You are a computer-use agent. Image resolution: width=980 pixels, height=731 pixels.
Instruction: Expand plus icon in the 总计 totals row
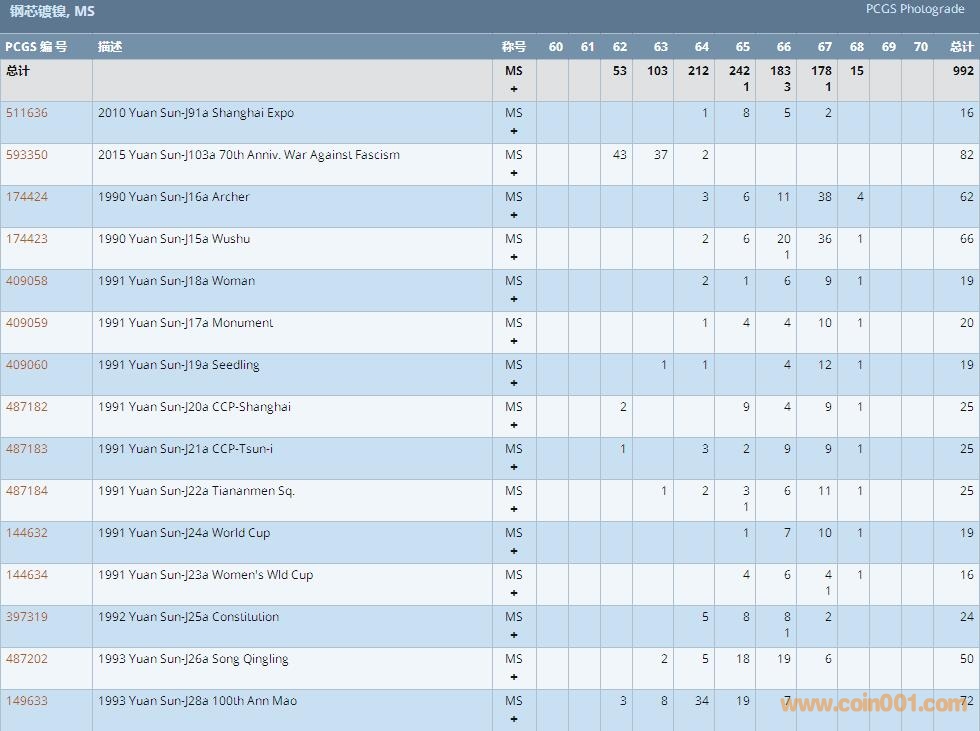(514, 89)
